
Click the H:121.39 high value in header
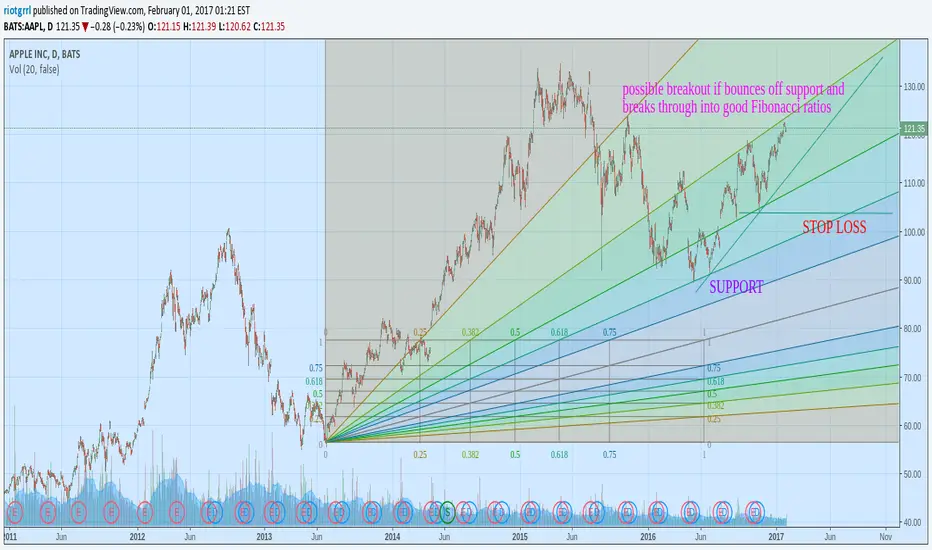(x=199, y=27)
